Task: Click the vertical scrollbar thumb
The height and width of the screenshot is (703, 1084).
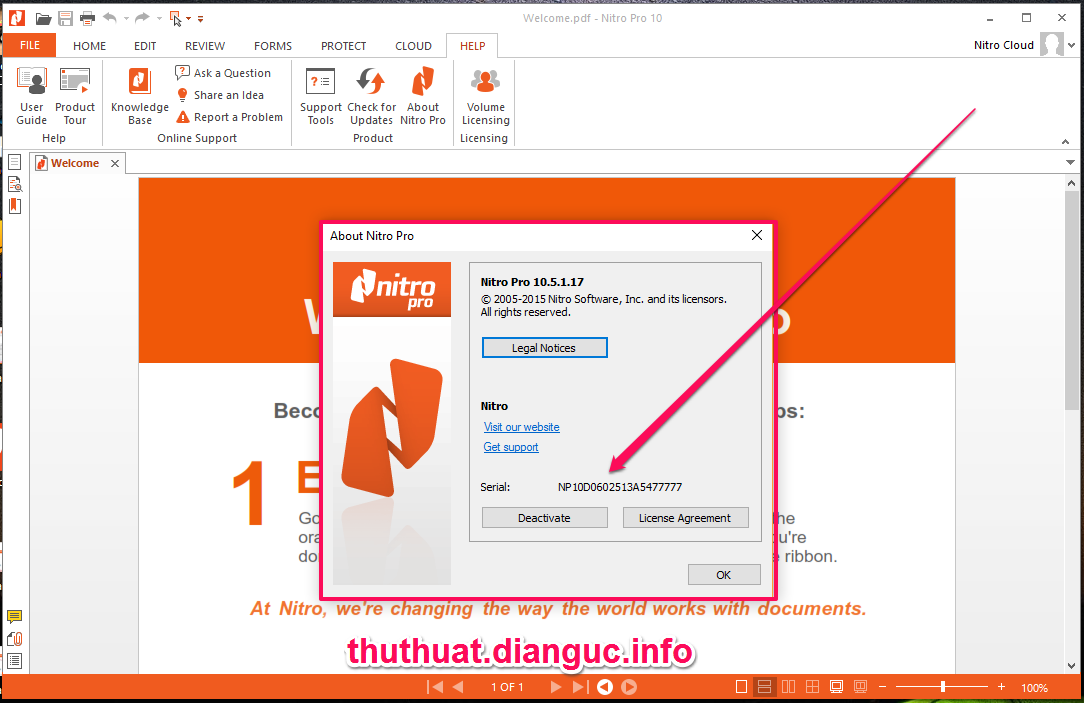Action: tap(1072, 301)
